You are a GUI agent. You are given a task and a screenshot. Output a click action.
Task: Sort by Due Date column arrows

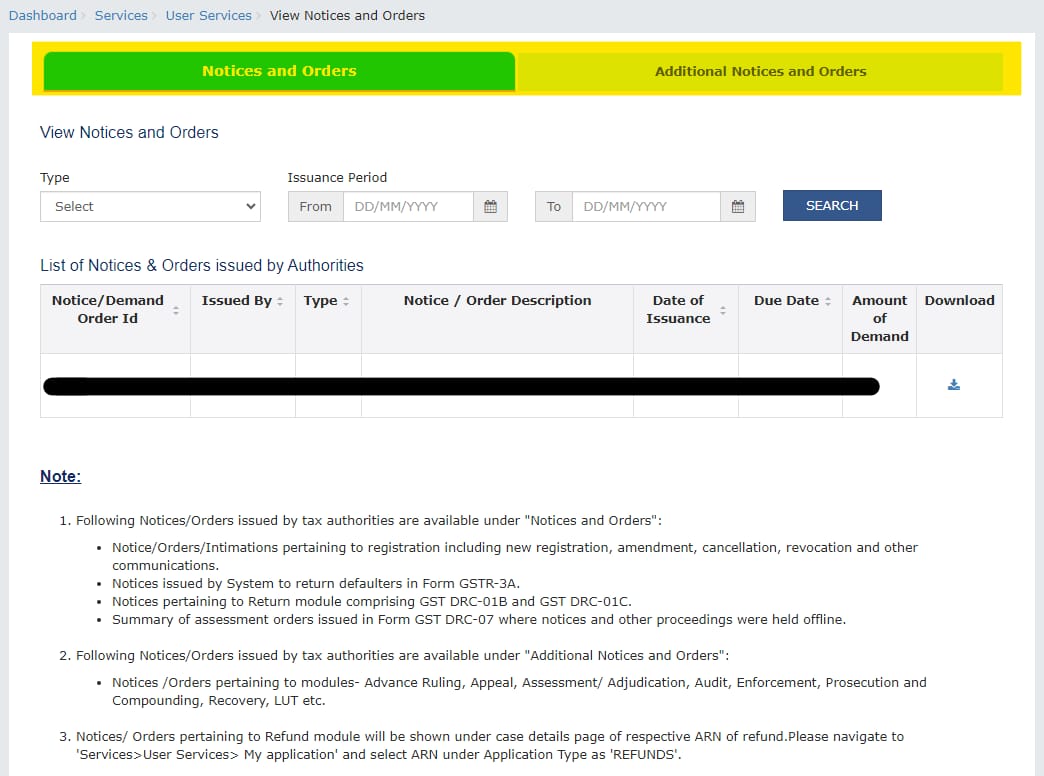828,301
